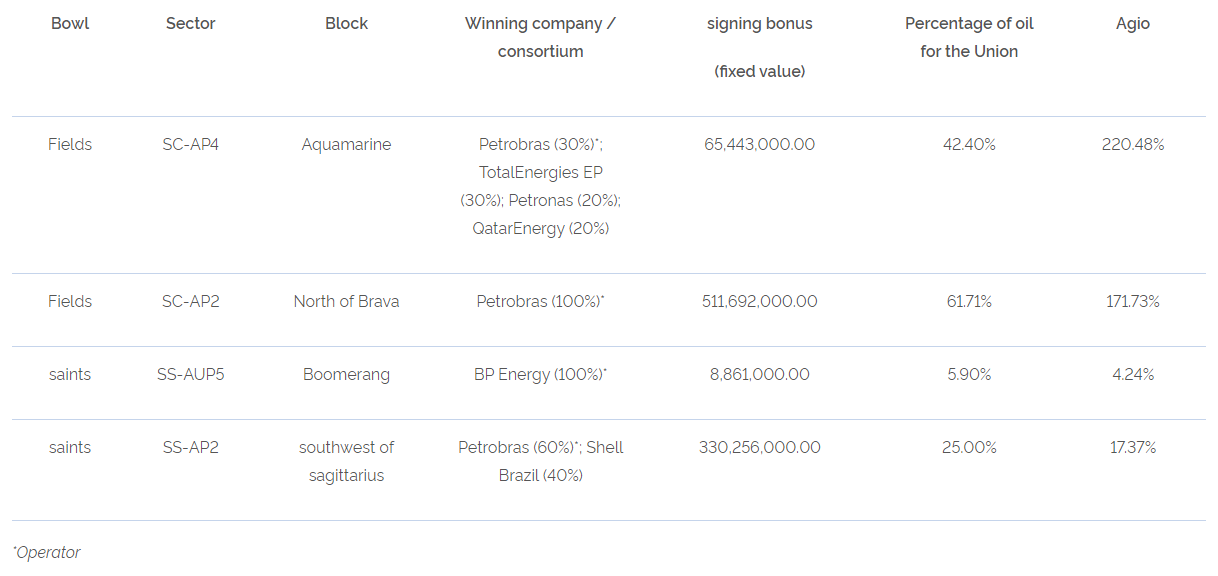Select the SS-AUP5 sector cell
Image resolution: width=1218 pixels, height=576 pixels.
(x=190, y=374)
